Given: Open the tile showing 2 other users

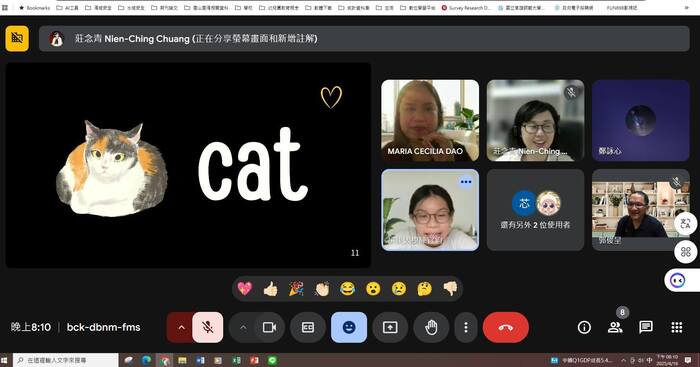Looking at the screenshot, I should [x=535, y=210].
